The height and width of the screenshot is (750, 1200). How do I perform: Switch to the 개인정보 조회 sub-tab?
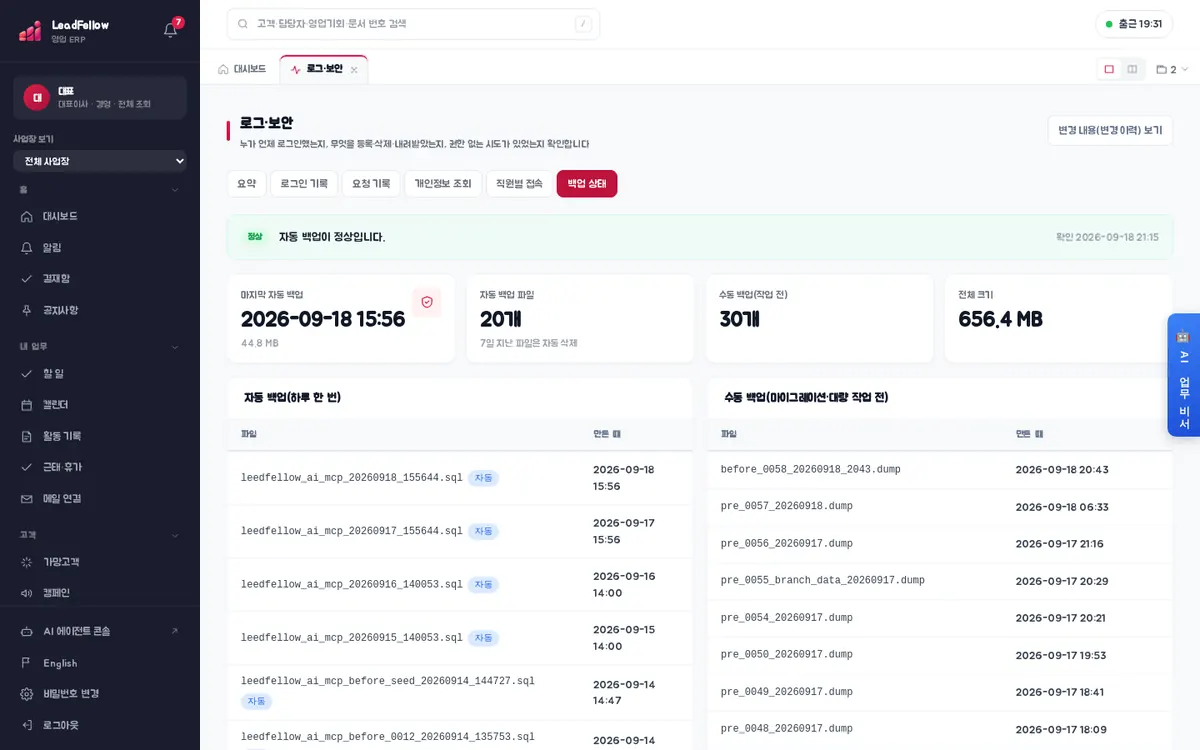click(x=443, y=183)
